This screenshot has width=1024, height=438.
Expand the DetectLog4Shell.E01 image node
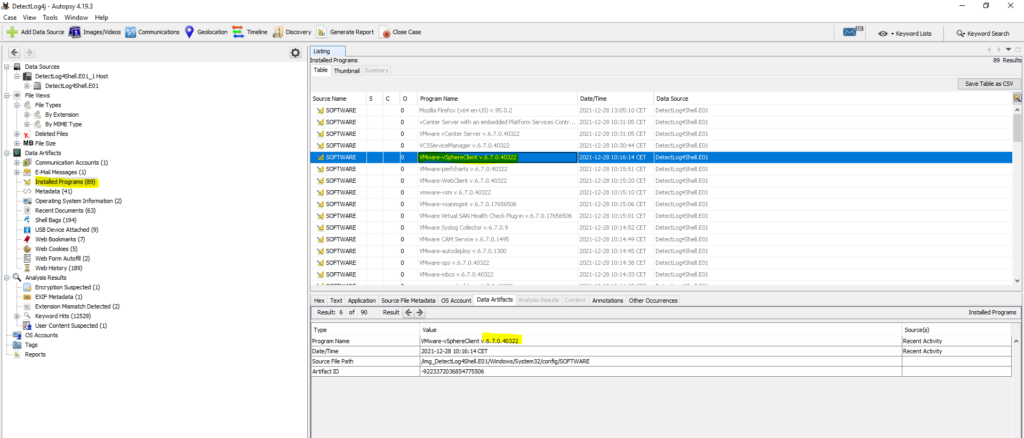click(x=27, y=86)
